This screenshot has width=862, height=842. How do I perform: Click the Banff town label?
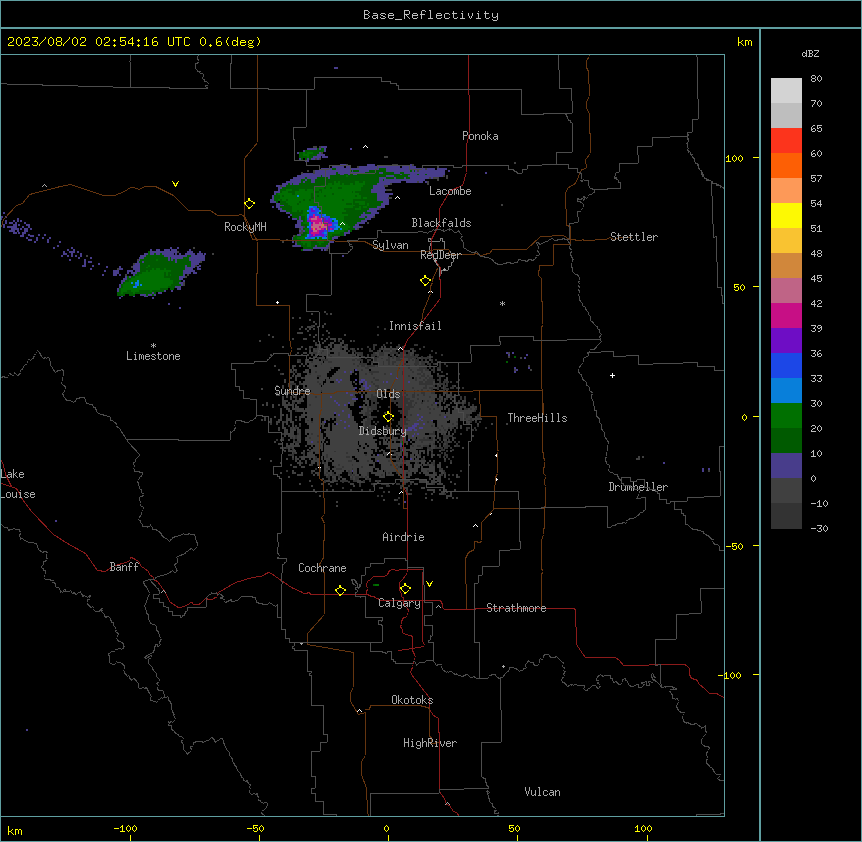point(124,567)
